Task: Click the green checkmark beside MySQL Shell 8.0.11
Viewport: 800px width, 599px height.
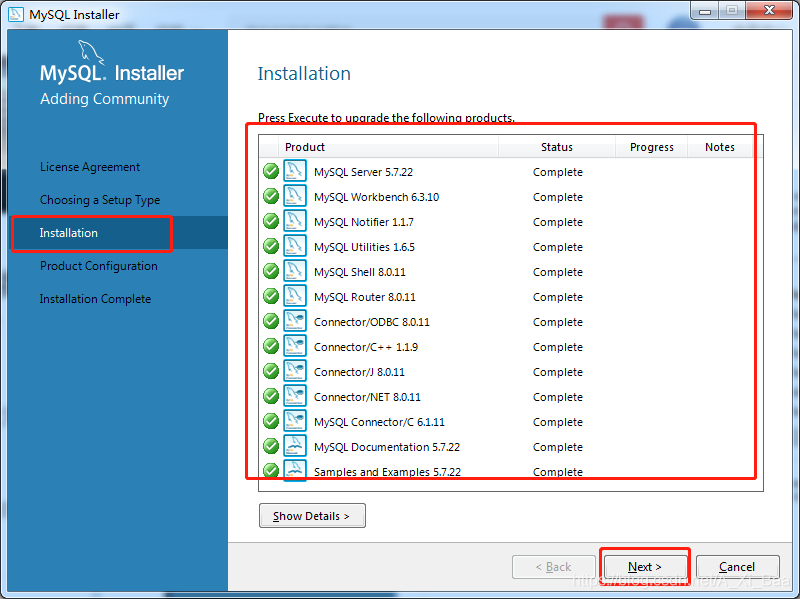Action: (x=271, y=271)
